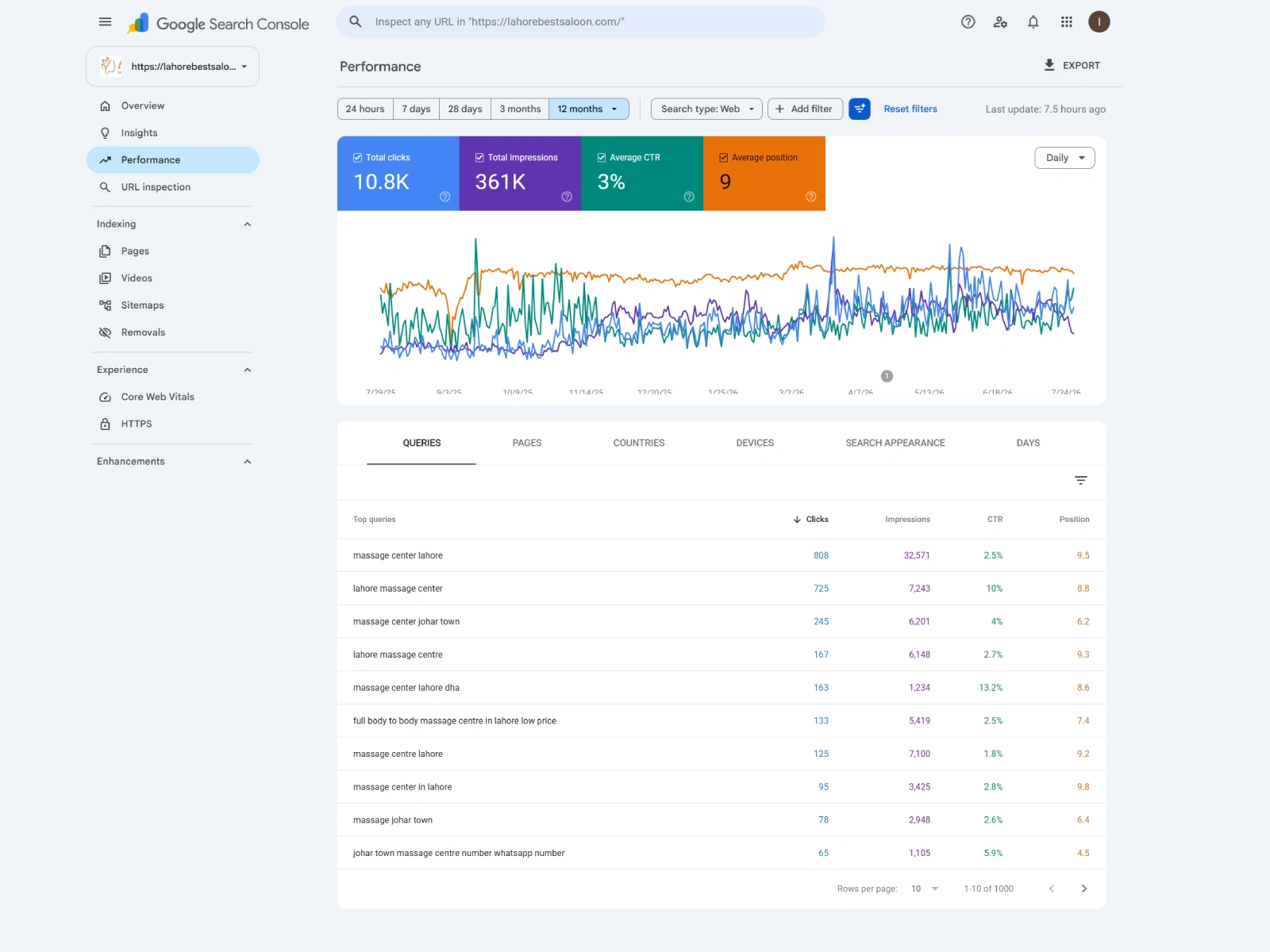The image size is (1270, 952).
Task: Switch to the Countries tab
Action: coord(639,443)
